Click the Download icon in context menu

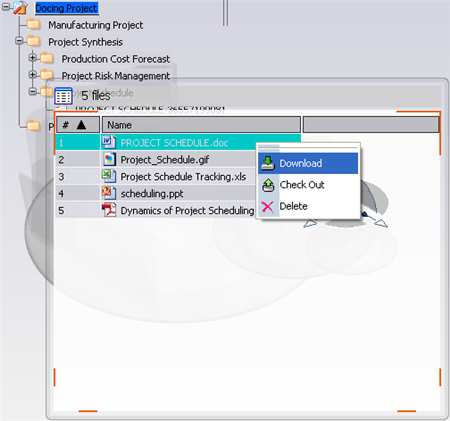click(x=268, y=163)
